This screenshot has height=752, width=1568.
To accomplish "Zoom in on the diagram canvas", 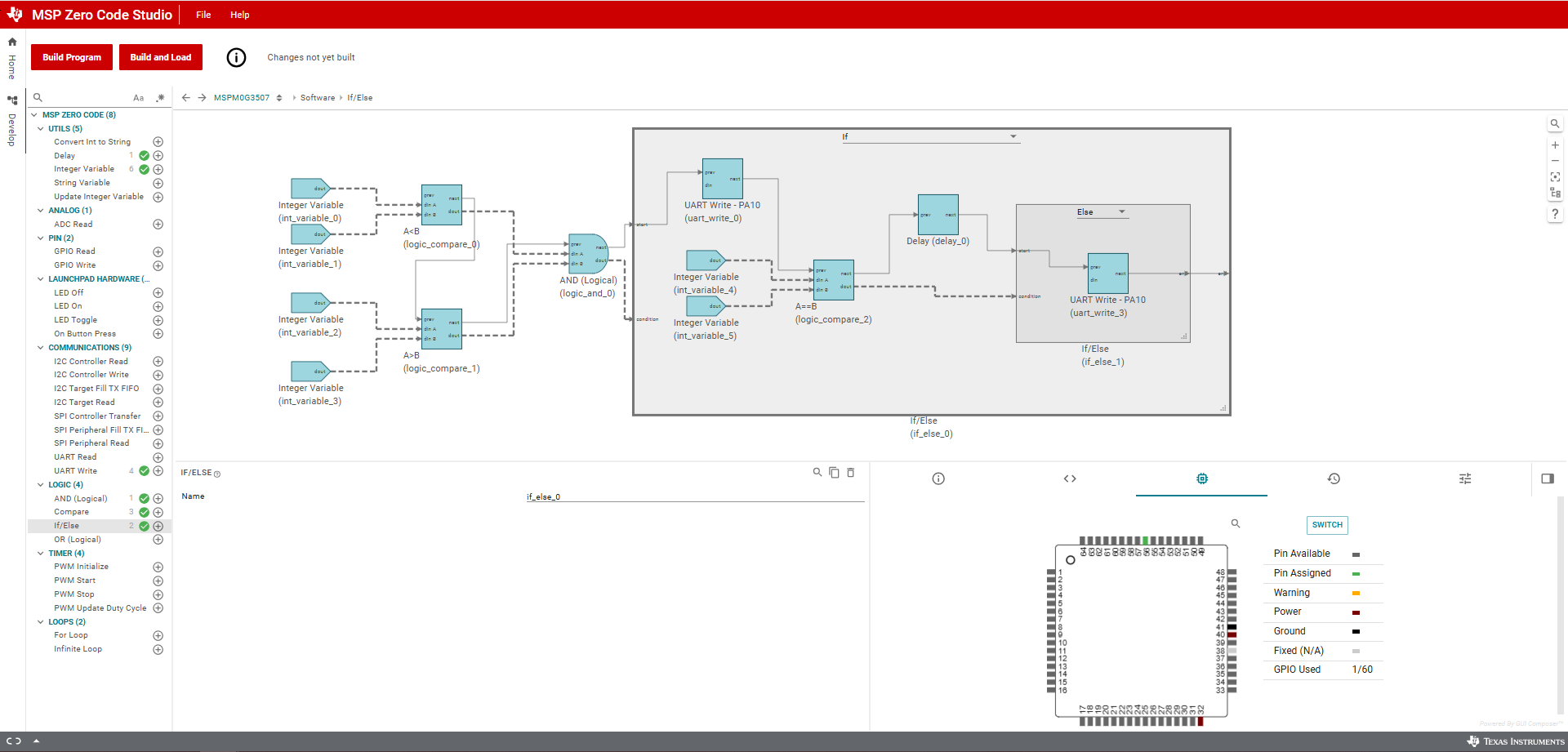I will [1555, 145].
